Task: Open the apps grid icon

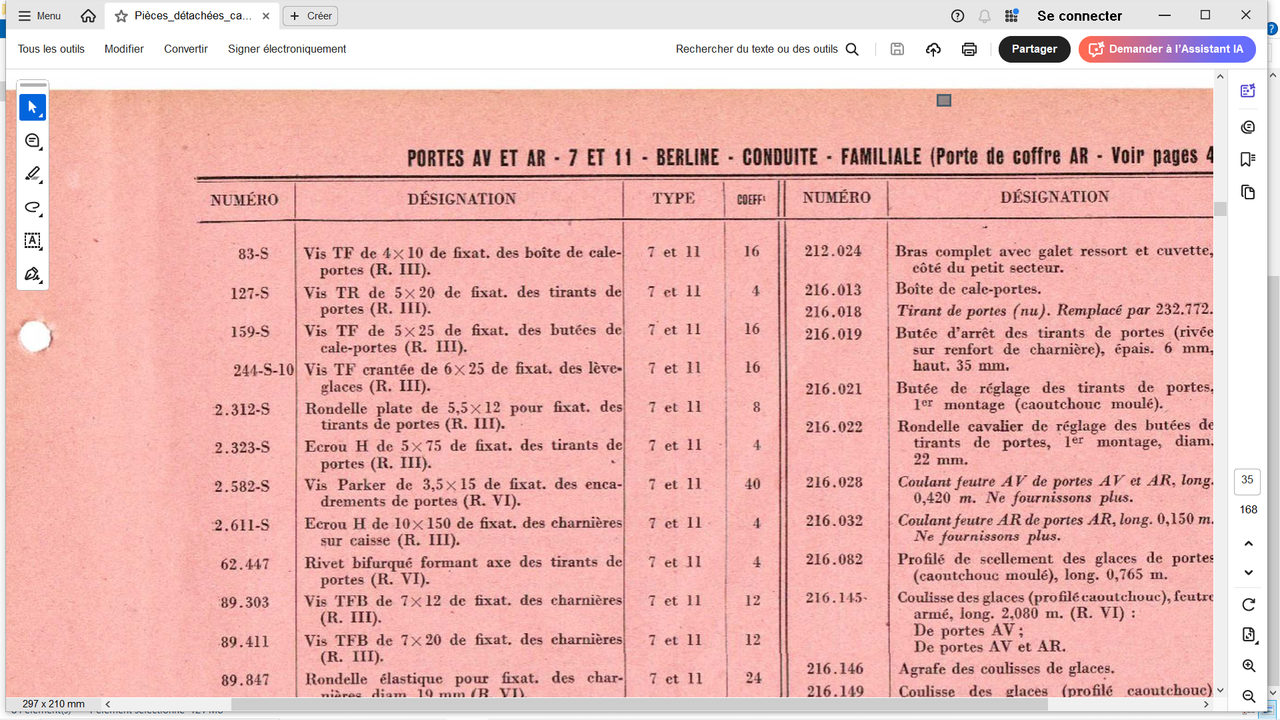Action: (x=1012, y=16)
